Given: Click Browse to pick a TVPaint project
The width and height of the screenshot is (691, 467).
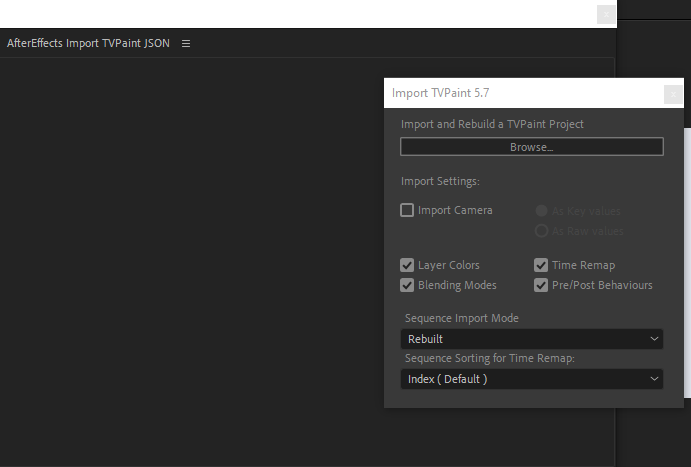Looking at the screenshot, I should (x=531, y=147).
